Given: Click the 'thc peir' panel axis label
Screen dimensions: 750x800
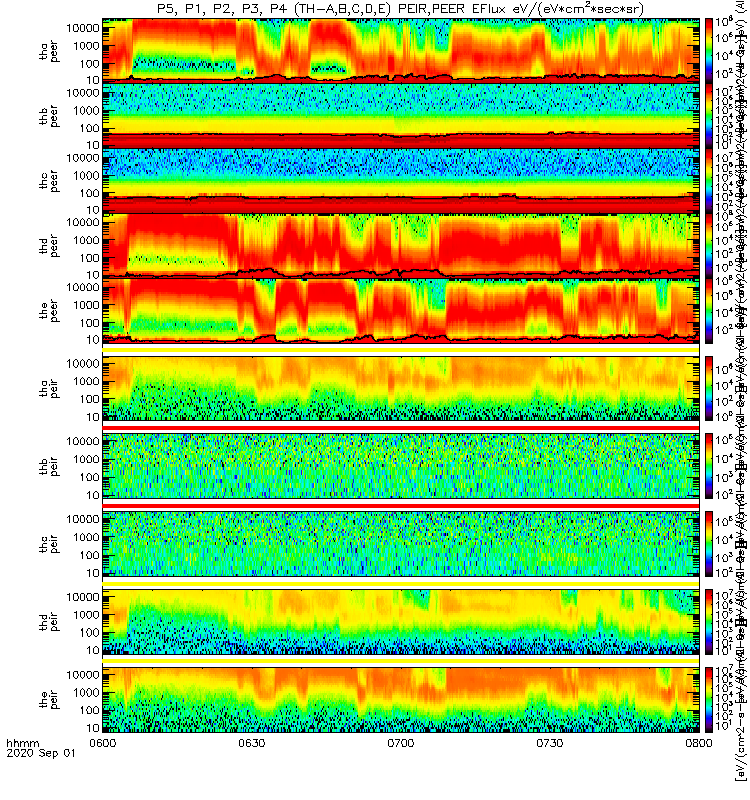Looking at the screenshot, I should [49, 544].
